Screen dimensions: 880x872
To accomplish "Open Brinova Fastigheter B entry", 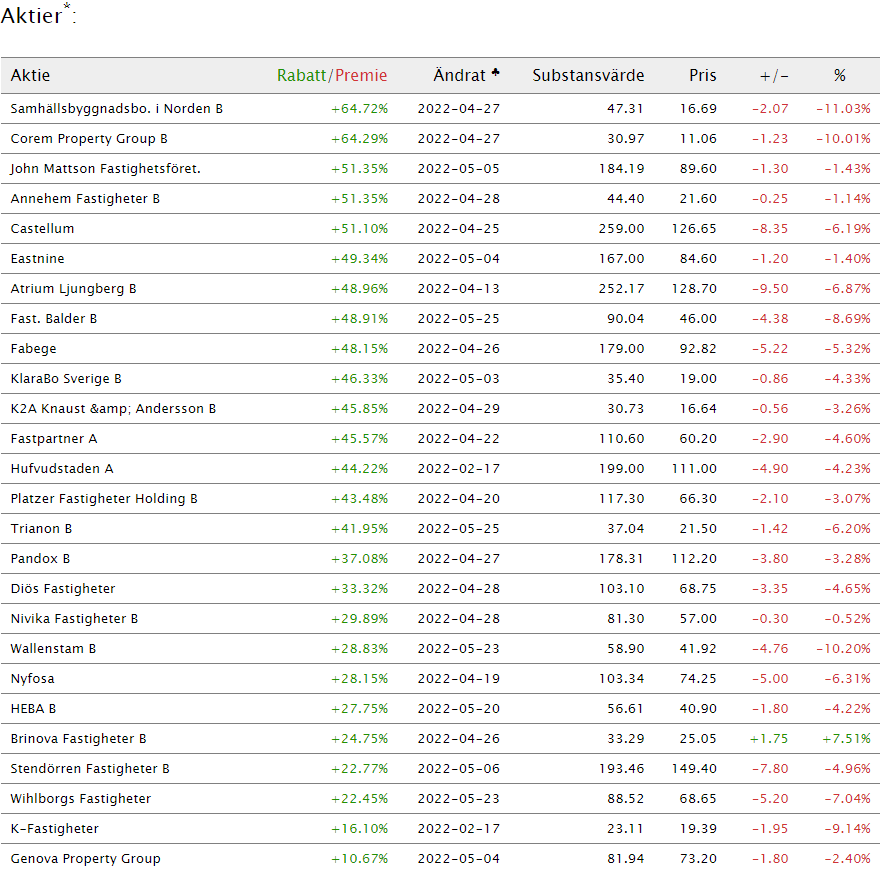I will 79,739.
